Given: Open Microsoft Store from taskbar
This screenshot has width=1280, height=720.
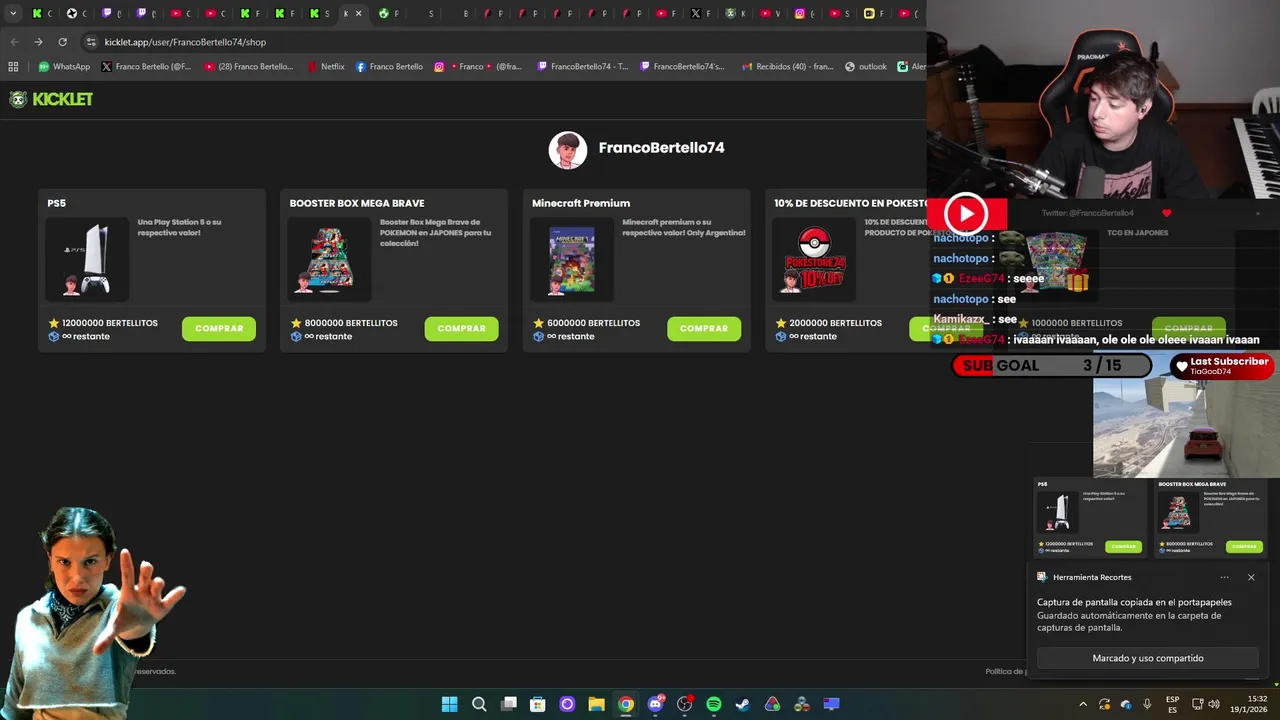Looking at the screenshot, I should [538, 704].
